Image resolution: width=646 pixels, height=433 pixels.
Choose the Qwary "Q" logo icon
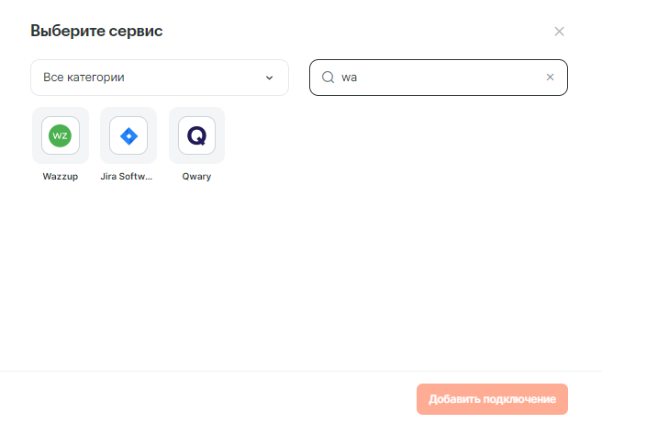click(x=196, y=135)
